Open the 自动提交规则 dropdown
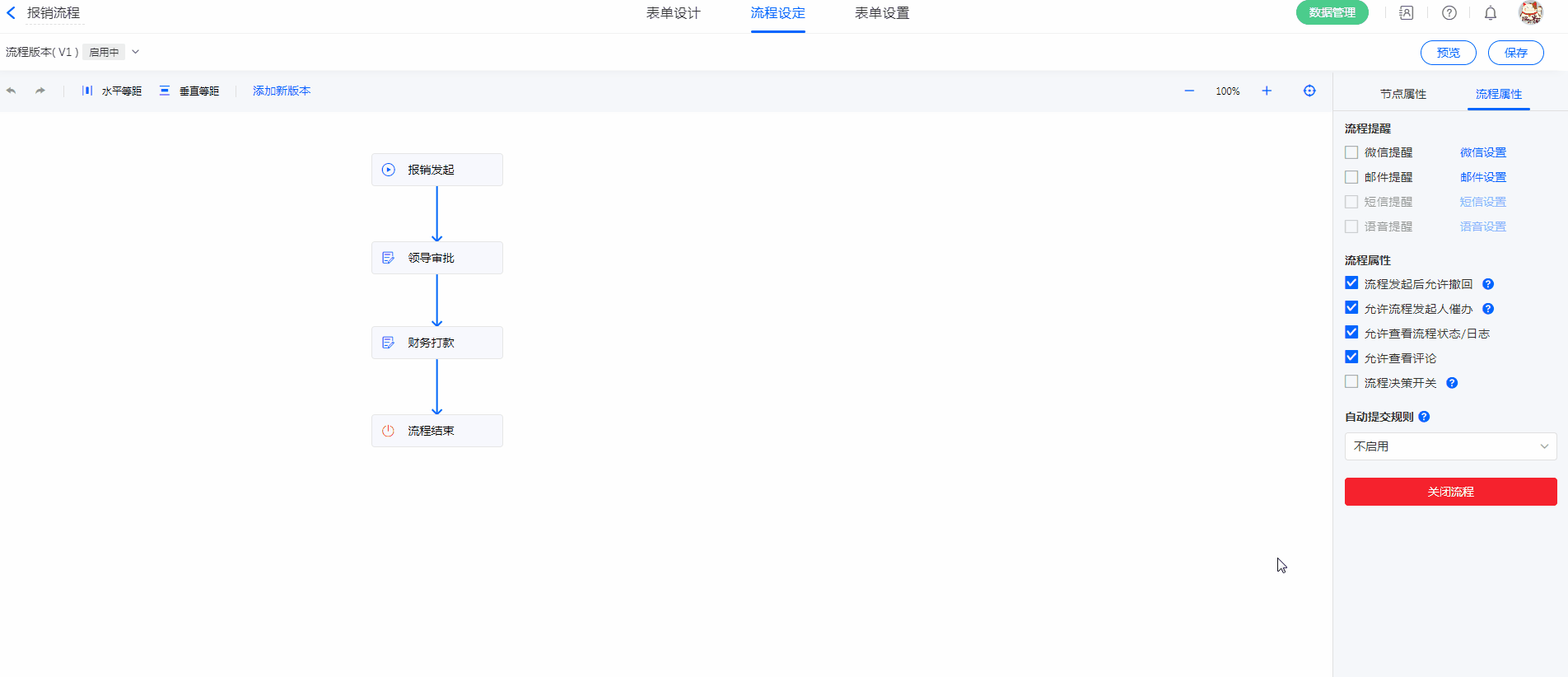This screenshot has height=677, width=1568. [x=1450, y=446]
